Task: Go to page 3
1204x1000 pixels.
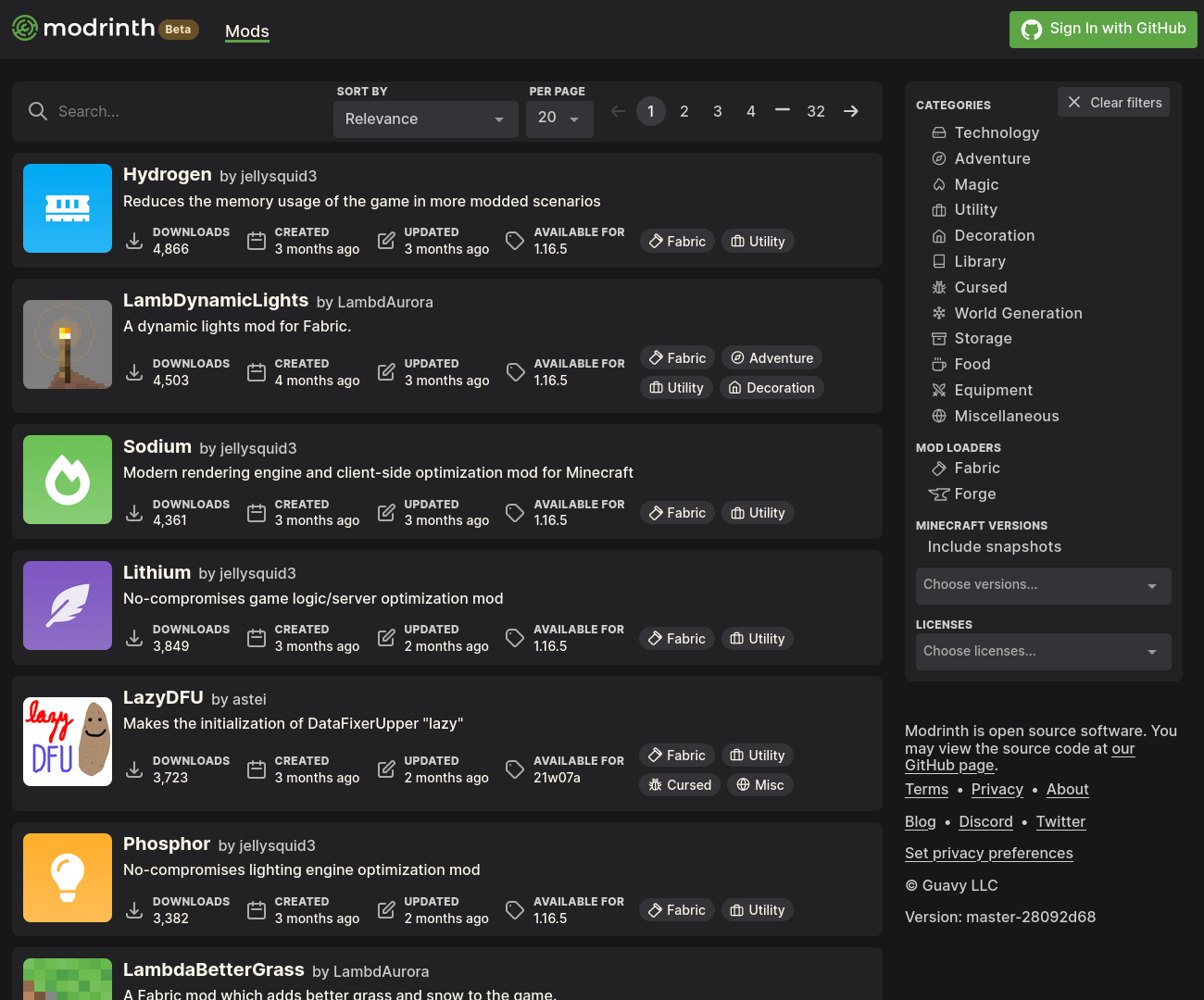Action: pos(718,111)
